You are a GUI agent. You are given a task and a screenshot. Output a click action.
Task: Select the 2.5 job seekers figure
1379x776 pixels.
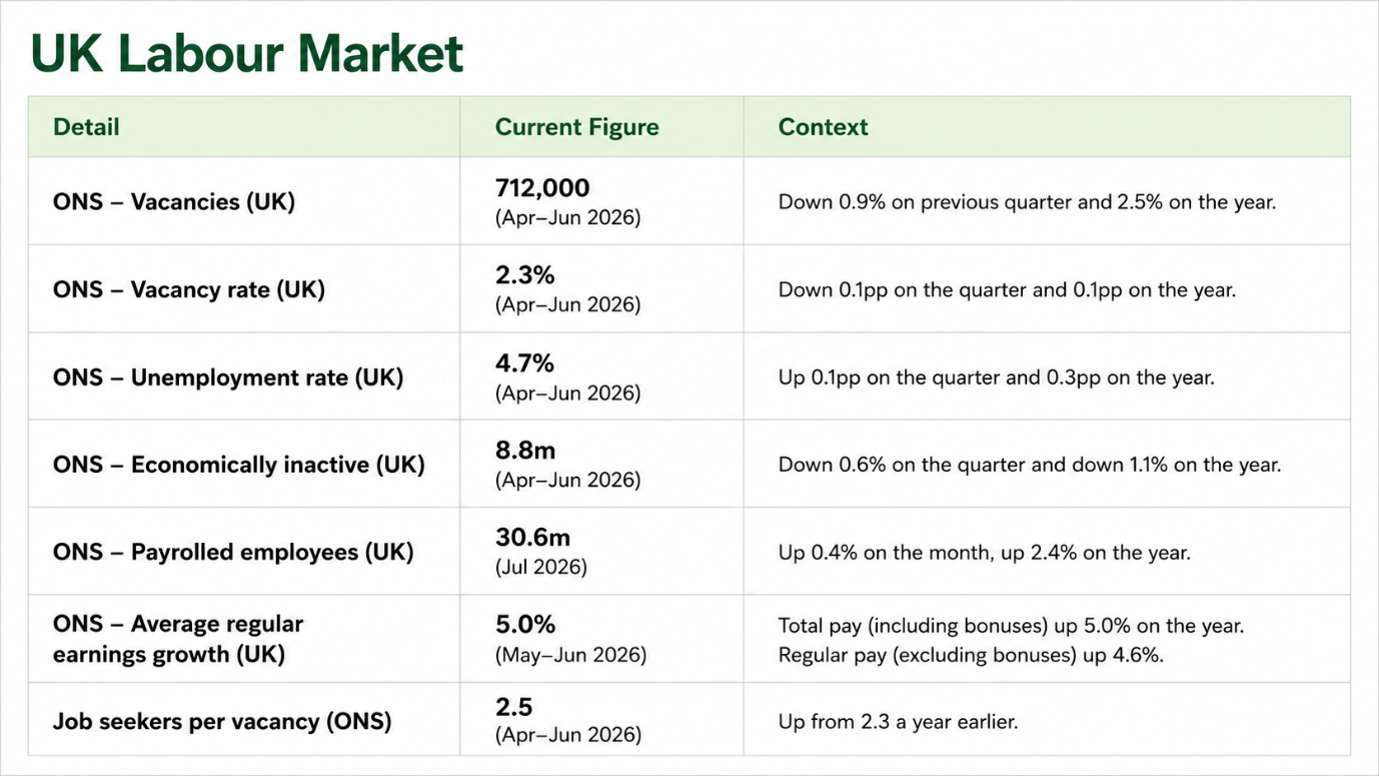[x=514, y=707]
